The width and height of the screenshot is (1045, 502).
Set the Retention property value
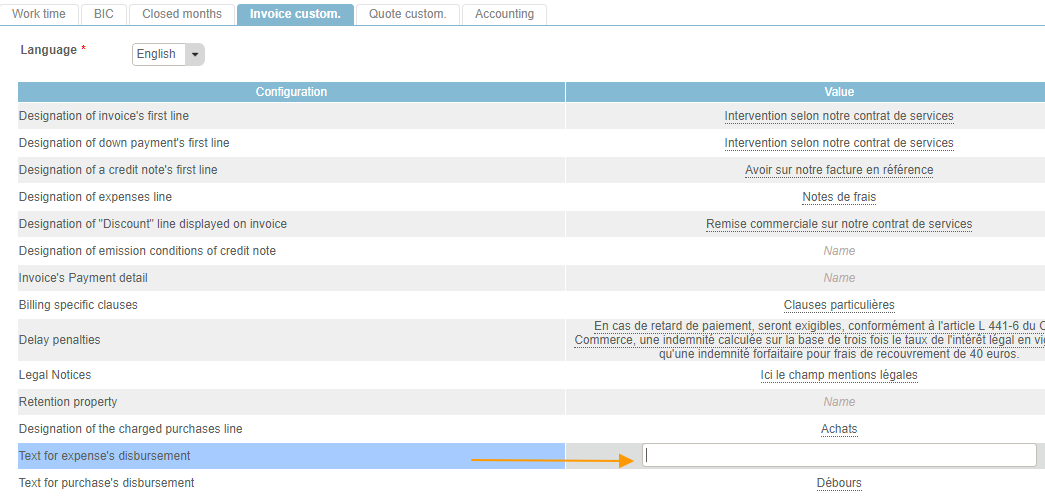coord(838,402)
